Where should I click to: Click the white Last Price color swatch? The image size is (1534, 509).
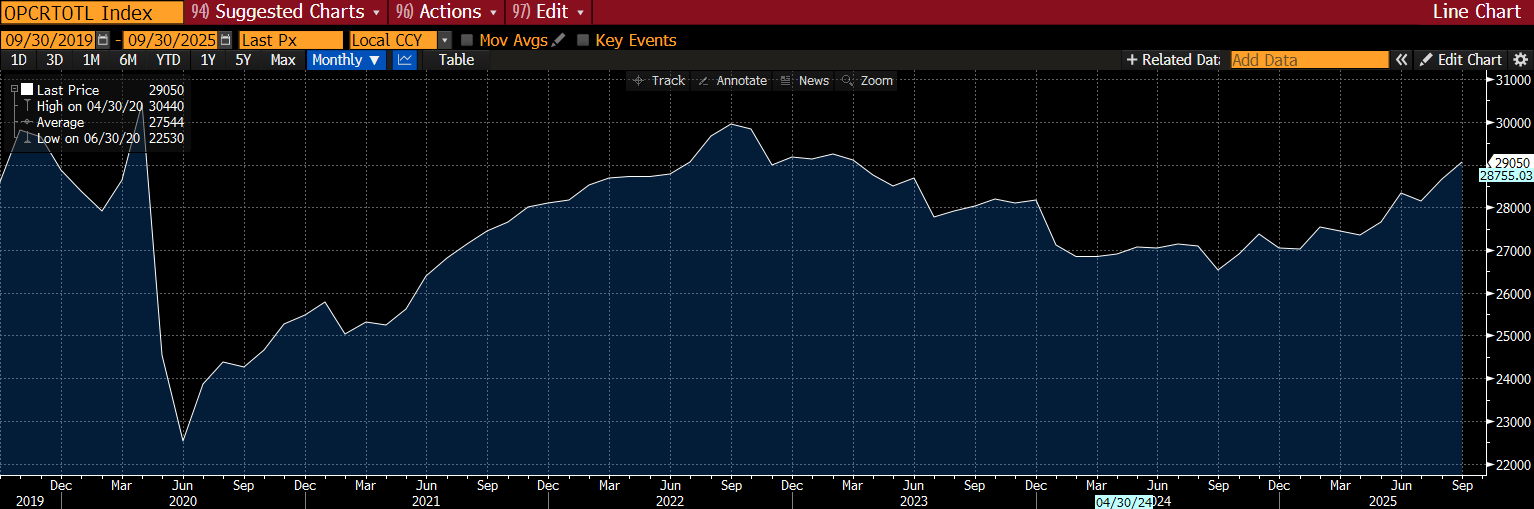pyautogui.click(x=27, y=89)
